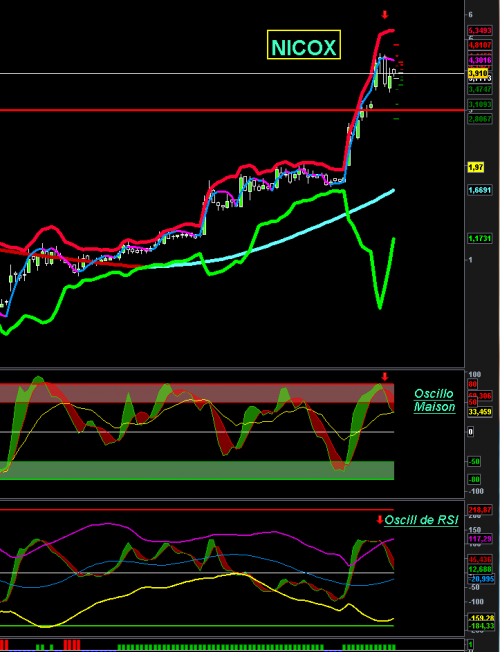This screenshot has width=500, height=652.
Task: Select the green 3,1093 price tag
Action: click(480, 104)
